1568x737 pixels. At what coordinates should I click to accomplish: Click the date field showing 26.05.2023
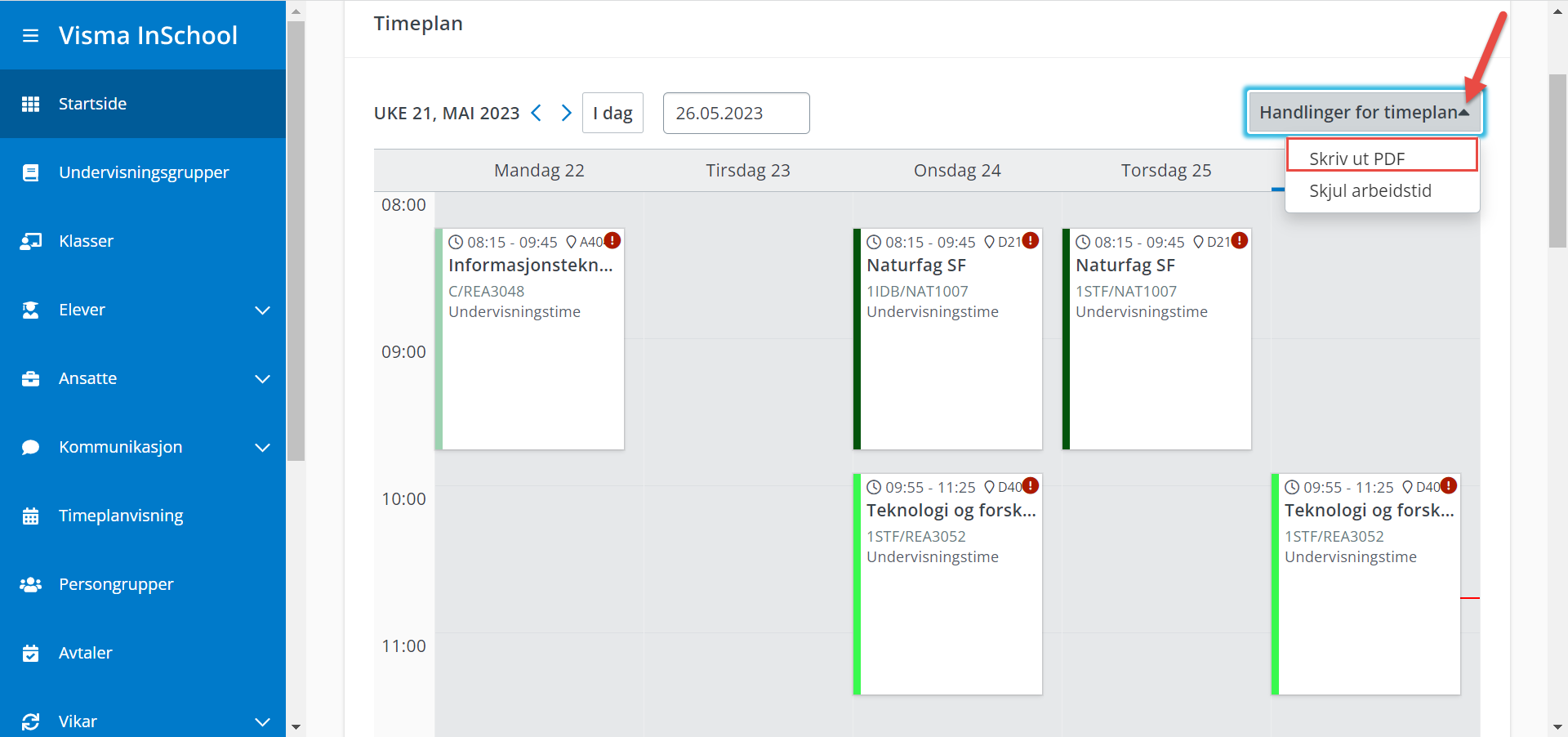pyautogui.click(x=736, y=113)
